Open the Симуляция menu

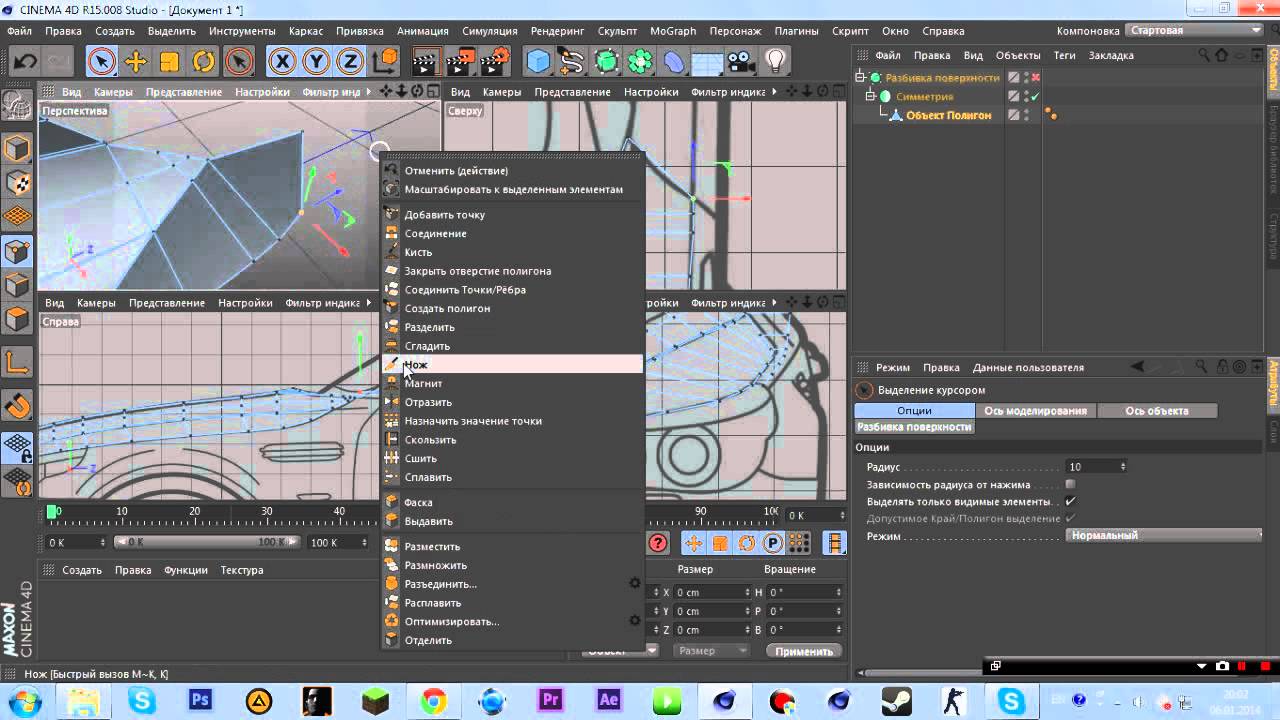click(x=490, y=31)
